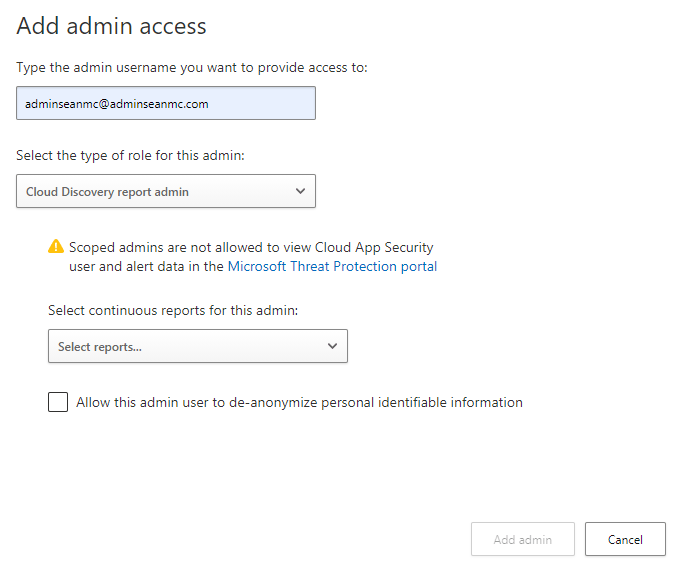Click the 'Add admin access' heading
This screenshot has width=680, height=565.
pos(112,26)
